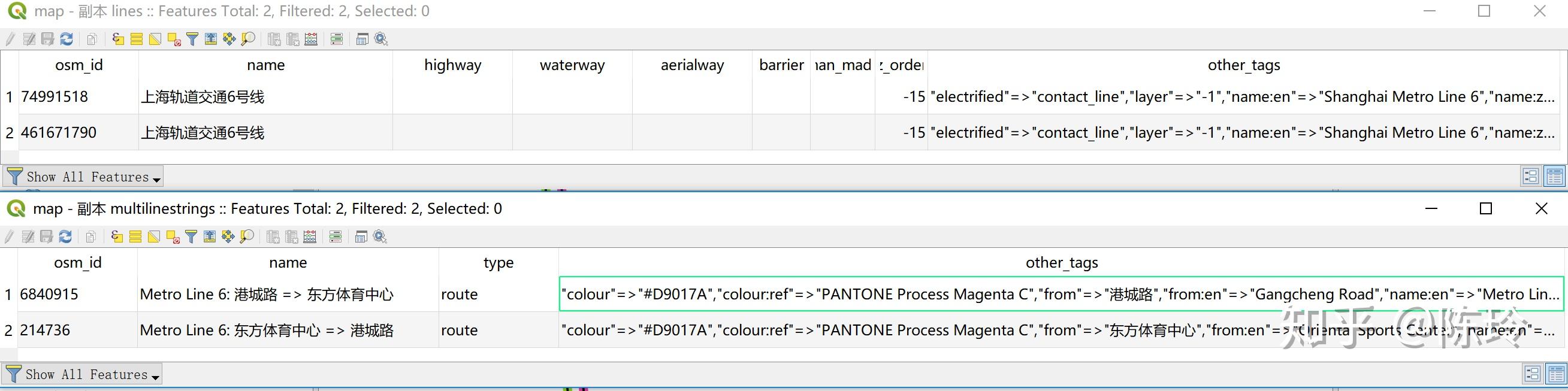This screenshot has width=1568, height=391.
Task: Open conditional formatting in multilinestrings window
Action: click(336, 237)
